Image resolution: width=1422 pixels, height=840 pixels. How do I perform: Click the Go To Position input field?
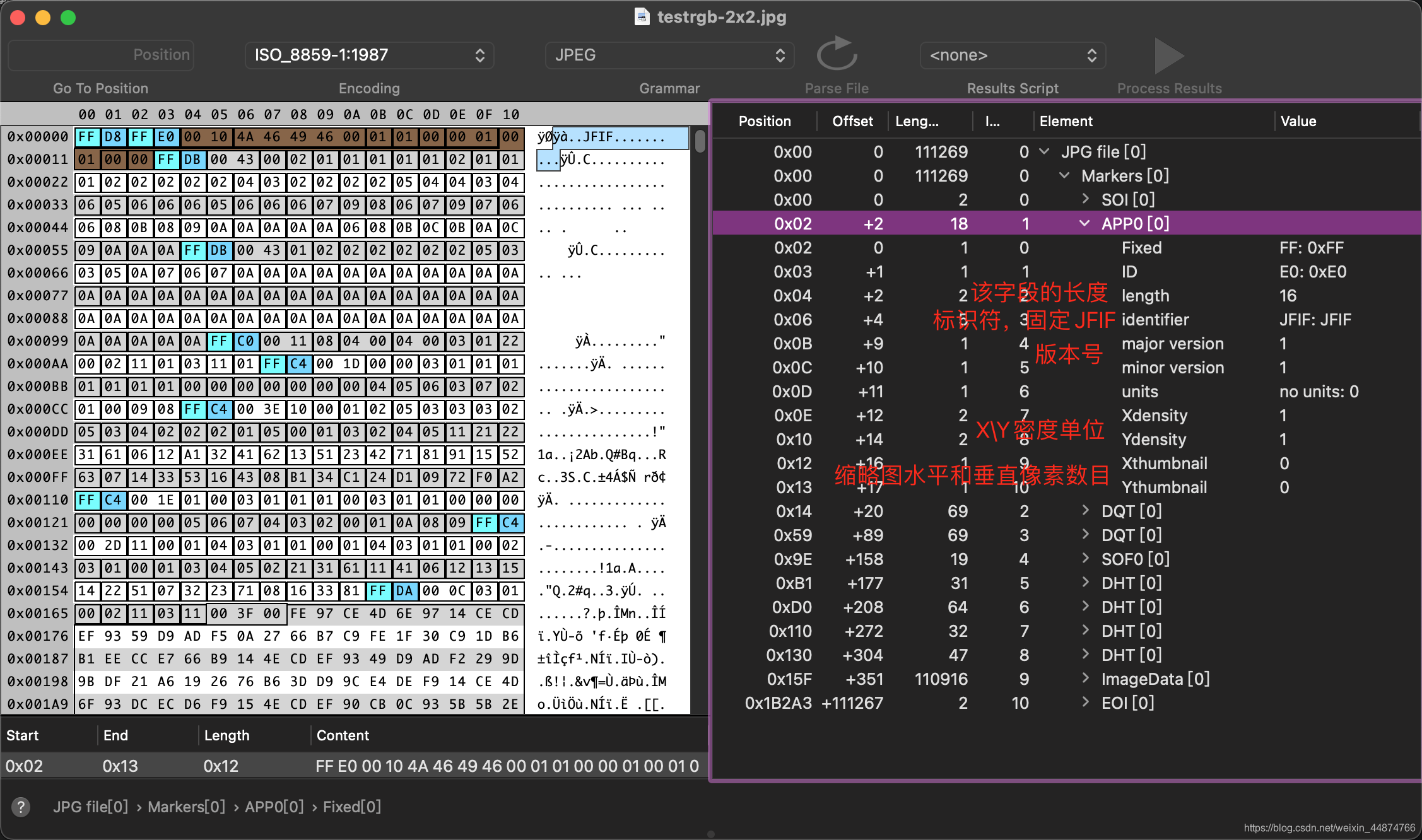[x=101, y=55]
